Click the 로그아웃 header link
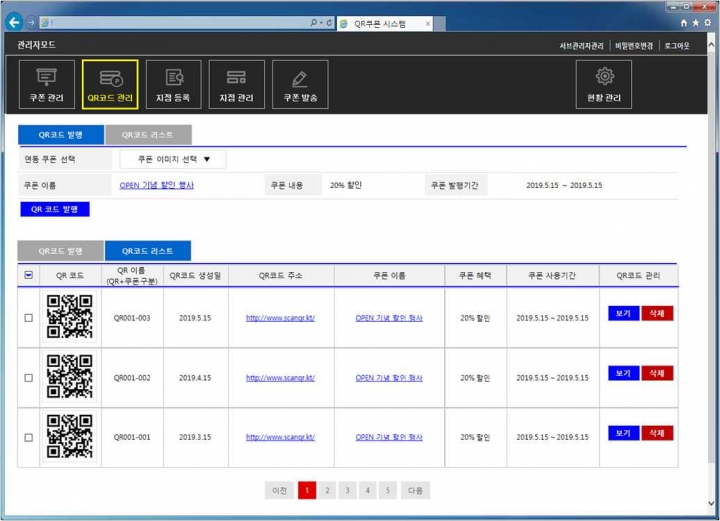The image size is (720, 521). pos(677,45)
